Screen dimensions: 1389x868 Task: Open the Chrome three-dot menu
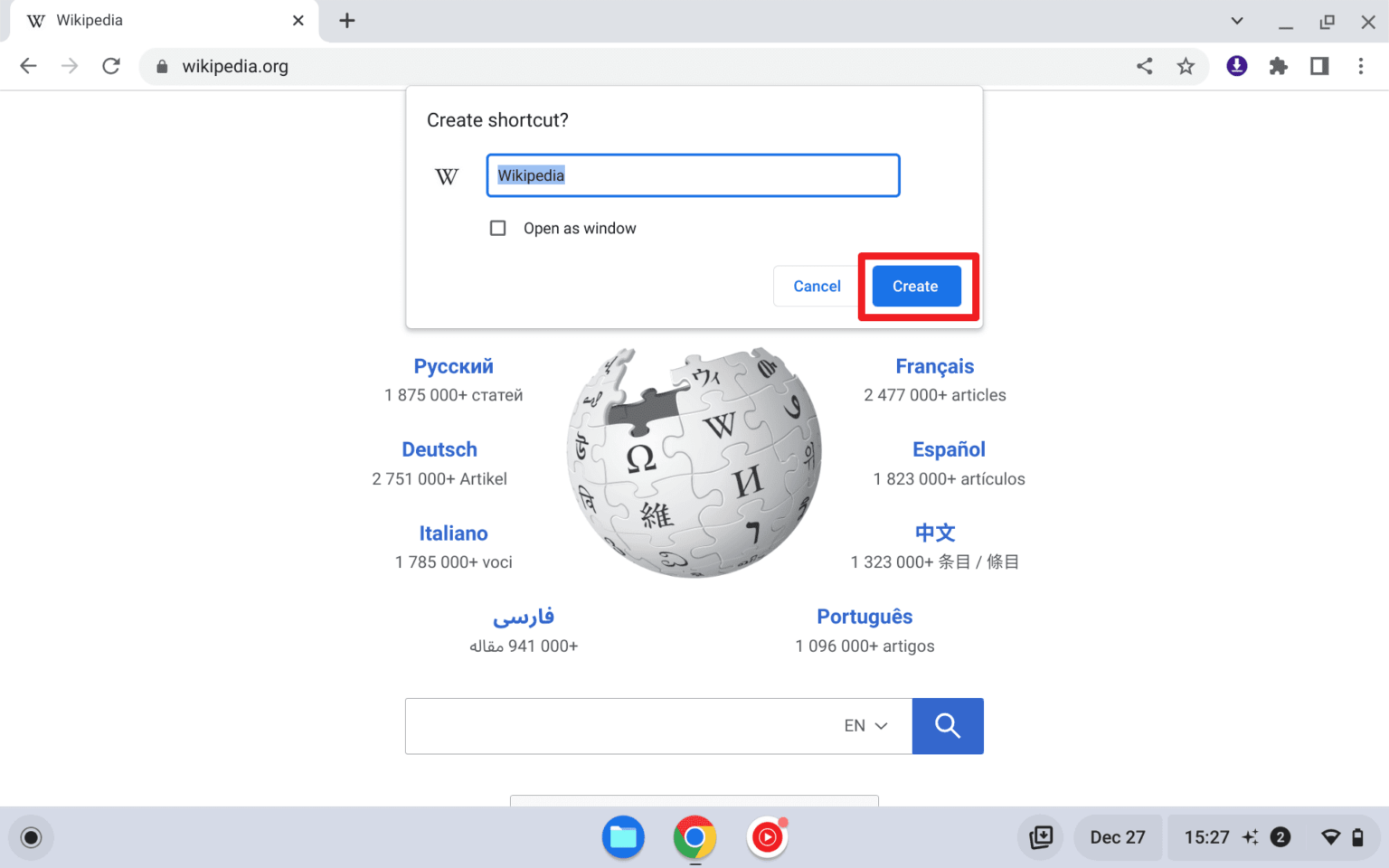(x=1361, y=66)
